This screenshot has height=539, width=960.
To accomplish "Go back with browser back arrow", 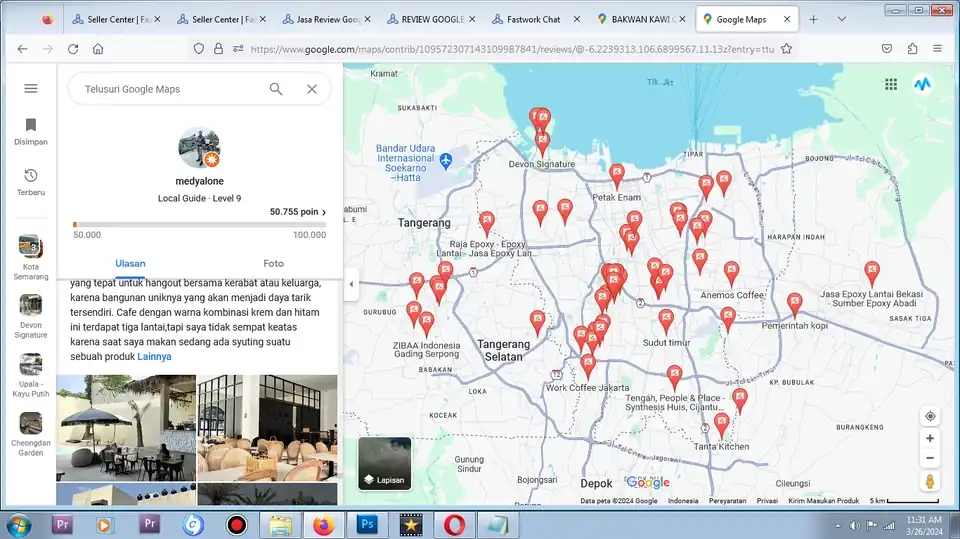I will 22,49.
